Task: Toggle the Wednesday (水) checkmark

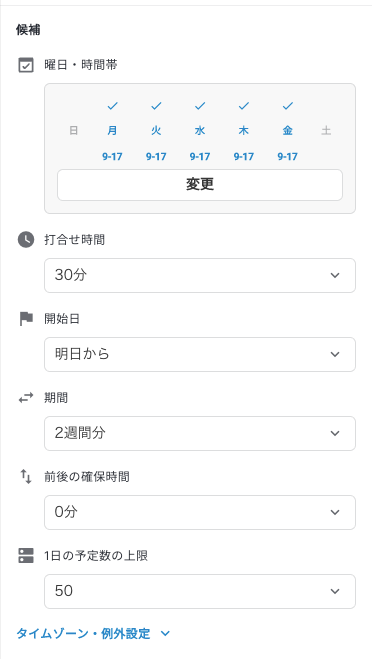Action: (200, 106)
